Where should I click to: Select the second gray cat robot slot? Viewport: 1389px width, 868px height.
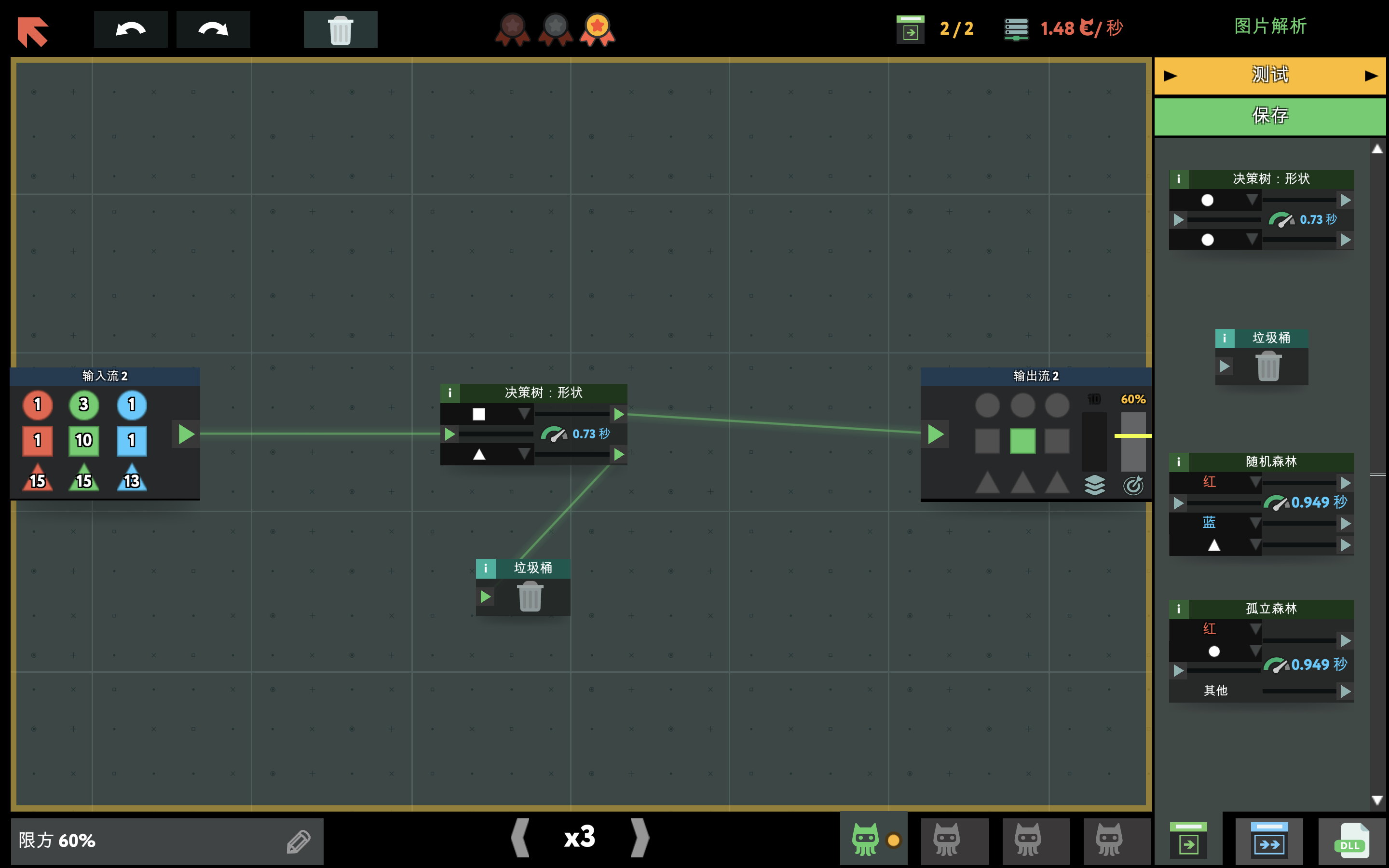click(947, 840)
